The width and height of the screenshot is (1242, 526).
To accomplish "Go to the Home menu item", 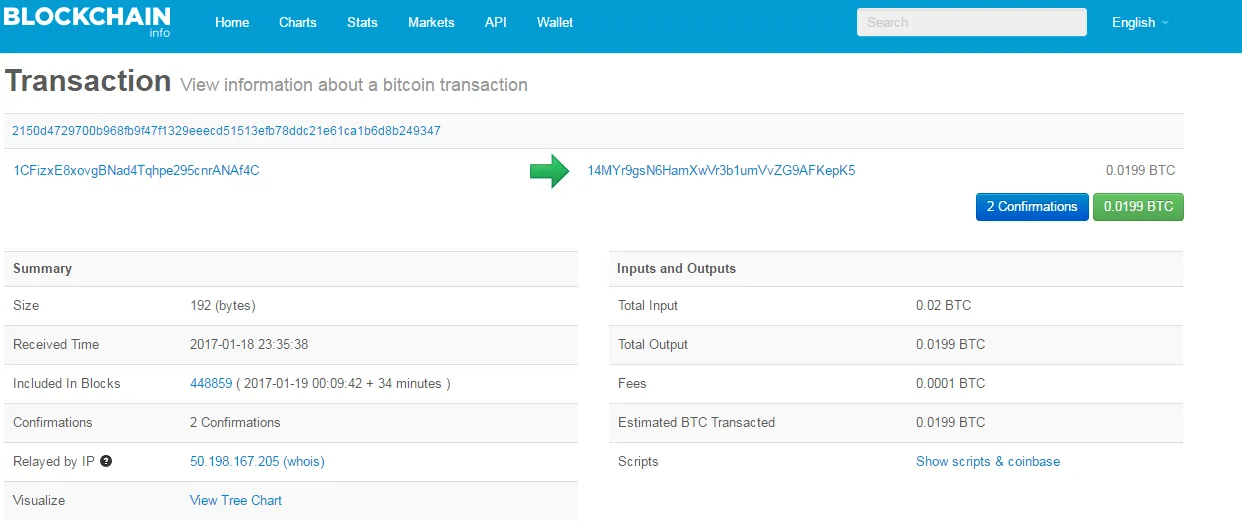I will coord(232,22).
